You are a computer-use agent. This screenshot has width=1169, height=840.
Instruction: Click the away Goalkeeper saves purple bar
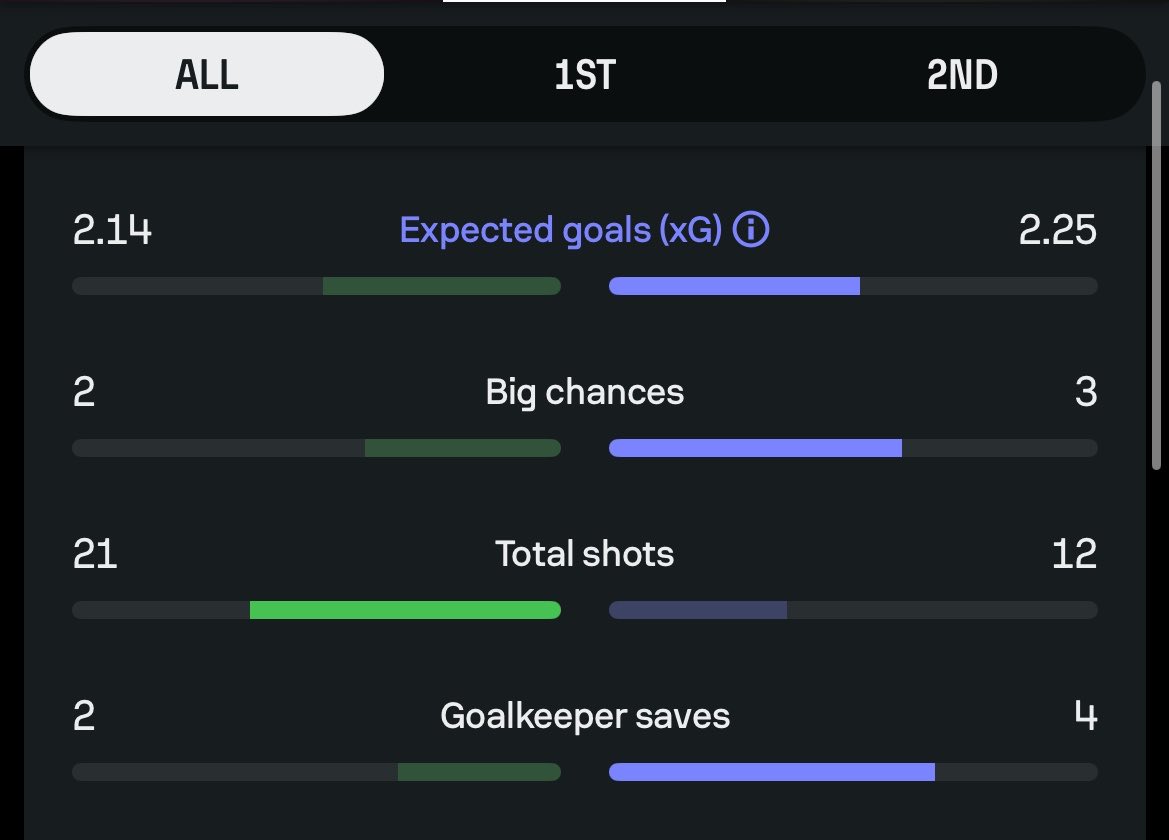(x=772, y=772)
